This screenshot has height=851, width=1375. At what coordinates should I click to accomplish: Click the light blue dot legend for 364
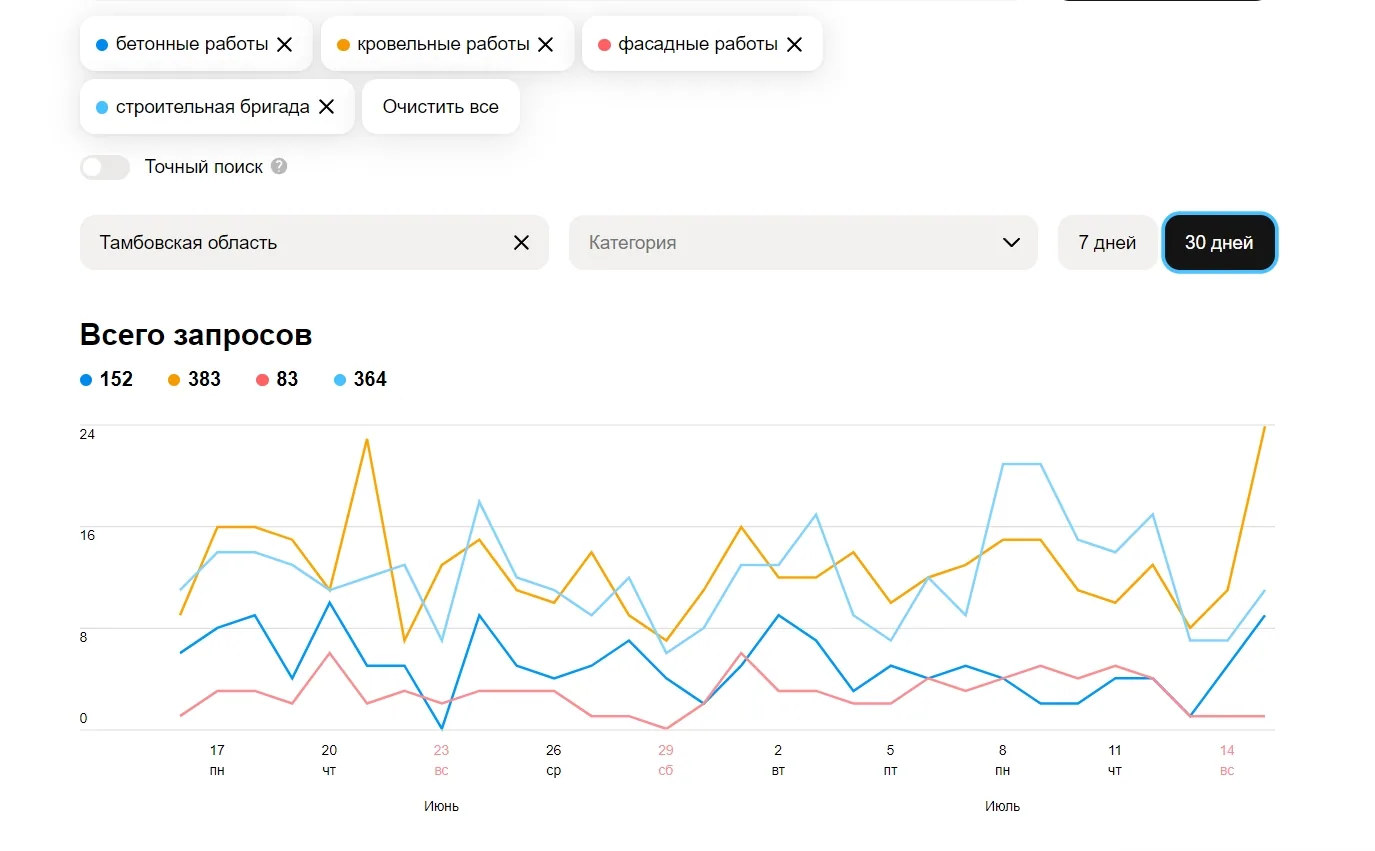click(340, 380)
